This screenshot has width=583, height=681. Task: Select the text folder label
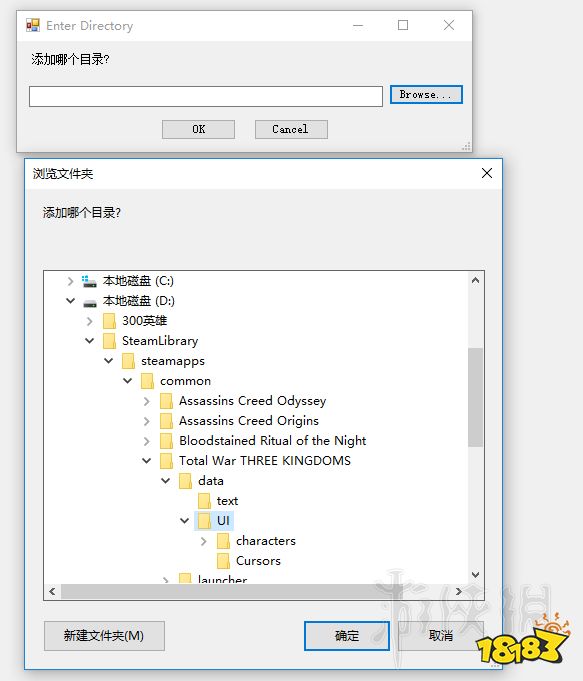pos(227,501)
